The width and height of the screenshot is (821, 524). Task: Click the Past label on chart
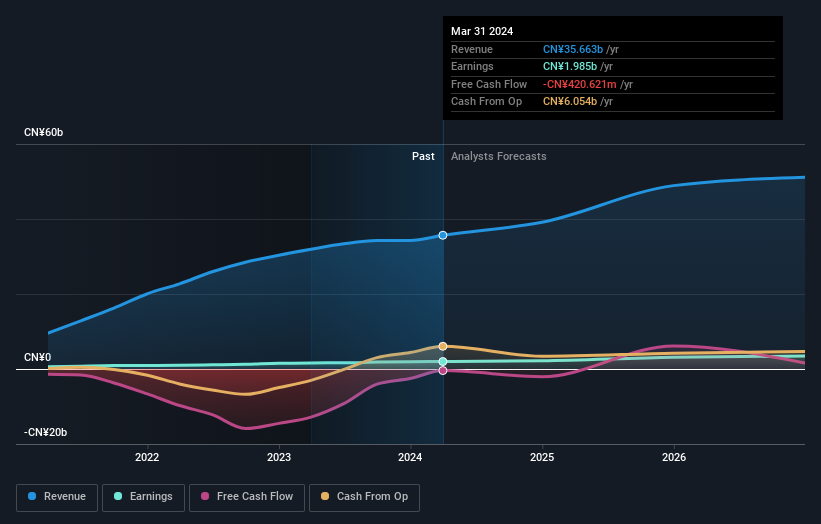[423, 157]
